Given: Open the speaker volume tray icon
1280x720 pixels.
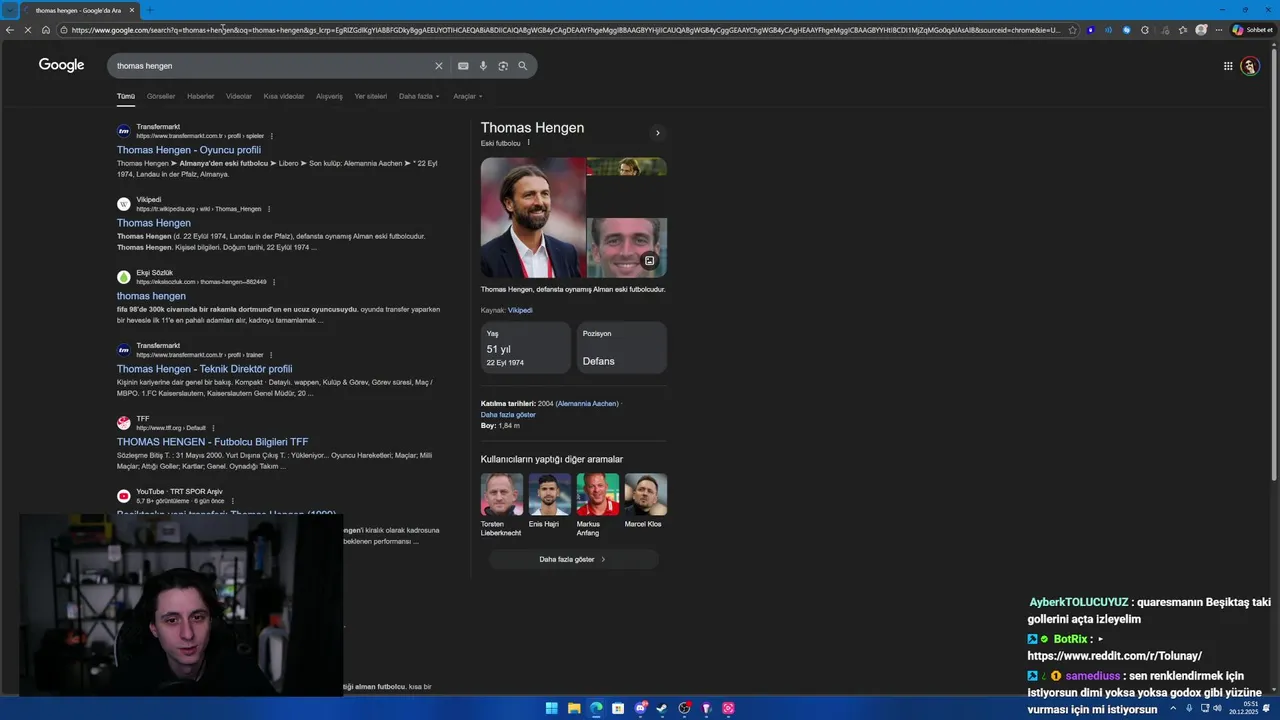Looking at the screenshot, I should click(x=1217, y=708).
